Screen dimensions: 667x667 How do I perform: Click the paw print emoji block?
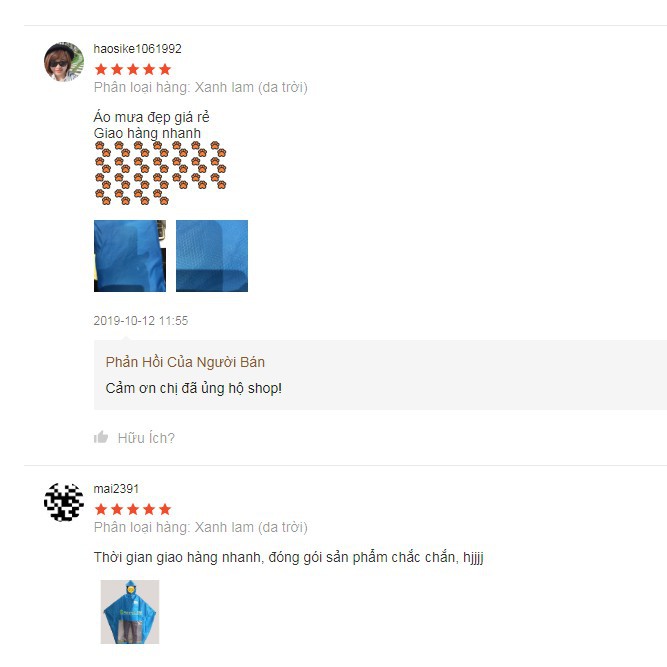point(160,173)
